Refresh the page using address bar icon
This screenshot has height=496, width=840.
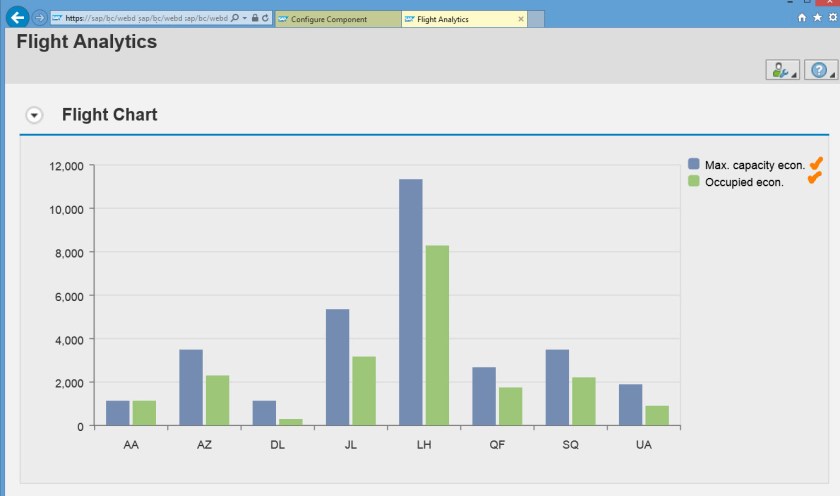(265, 18)
